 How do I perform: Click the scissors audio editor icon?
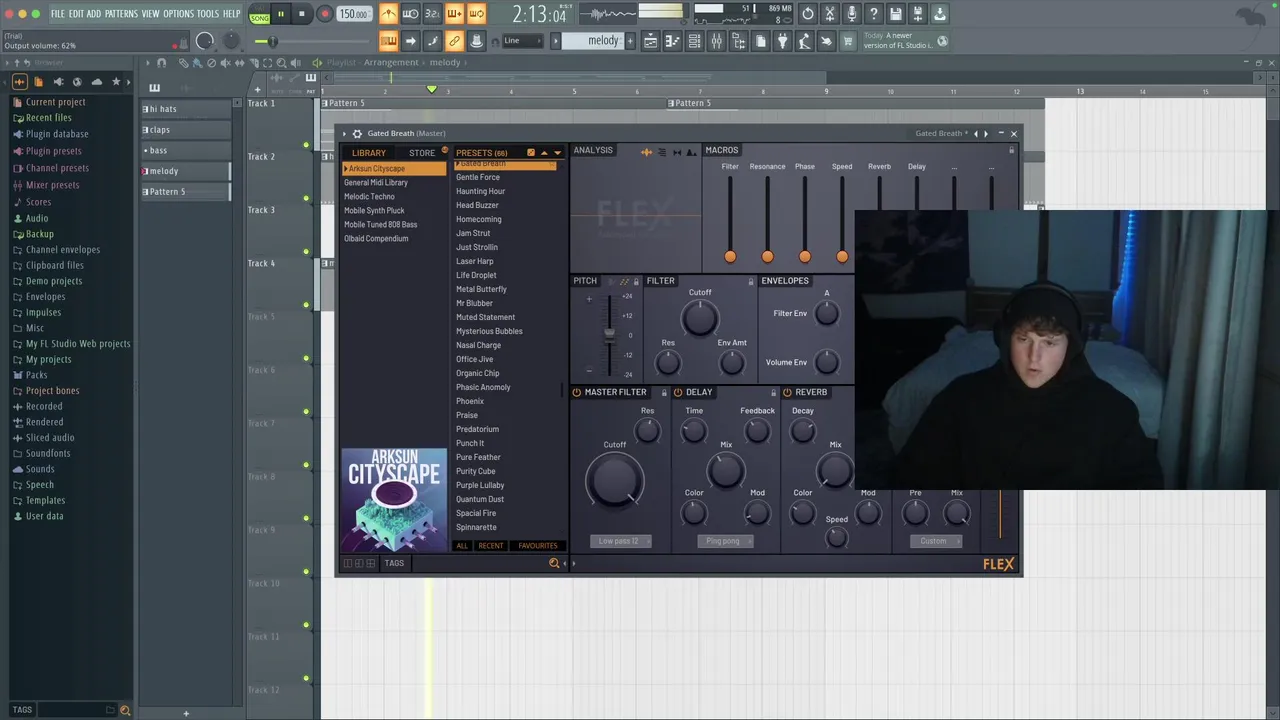pos(830,14)
